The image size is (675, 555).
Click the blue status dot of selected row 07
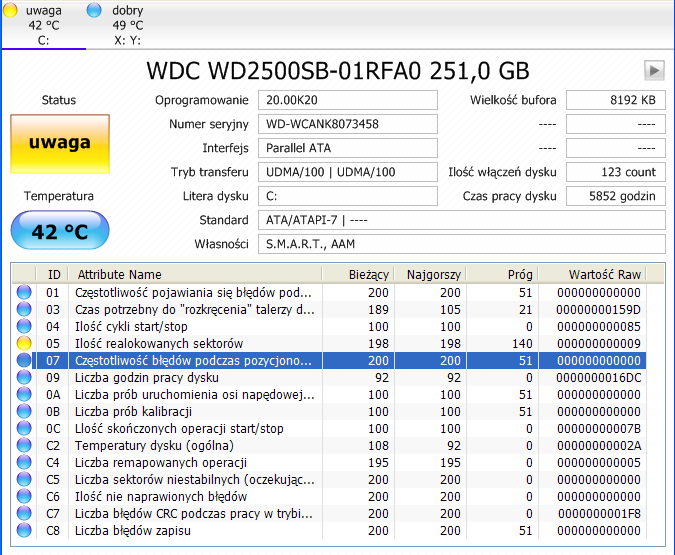(24, 360)
